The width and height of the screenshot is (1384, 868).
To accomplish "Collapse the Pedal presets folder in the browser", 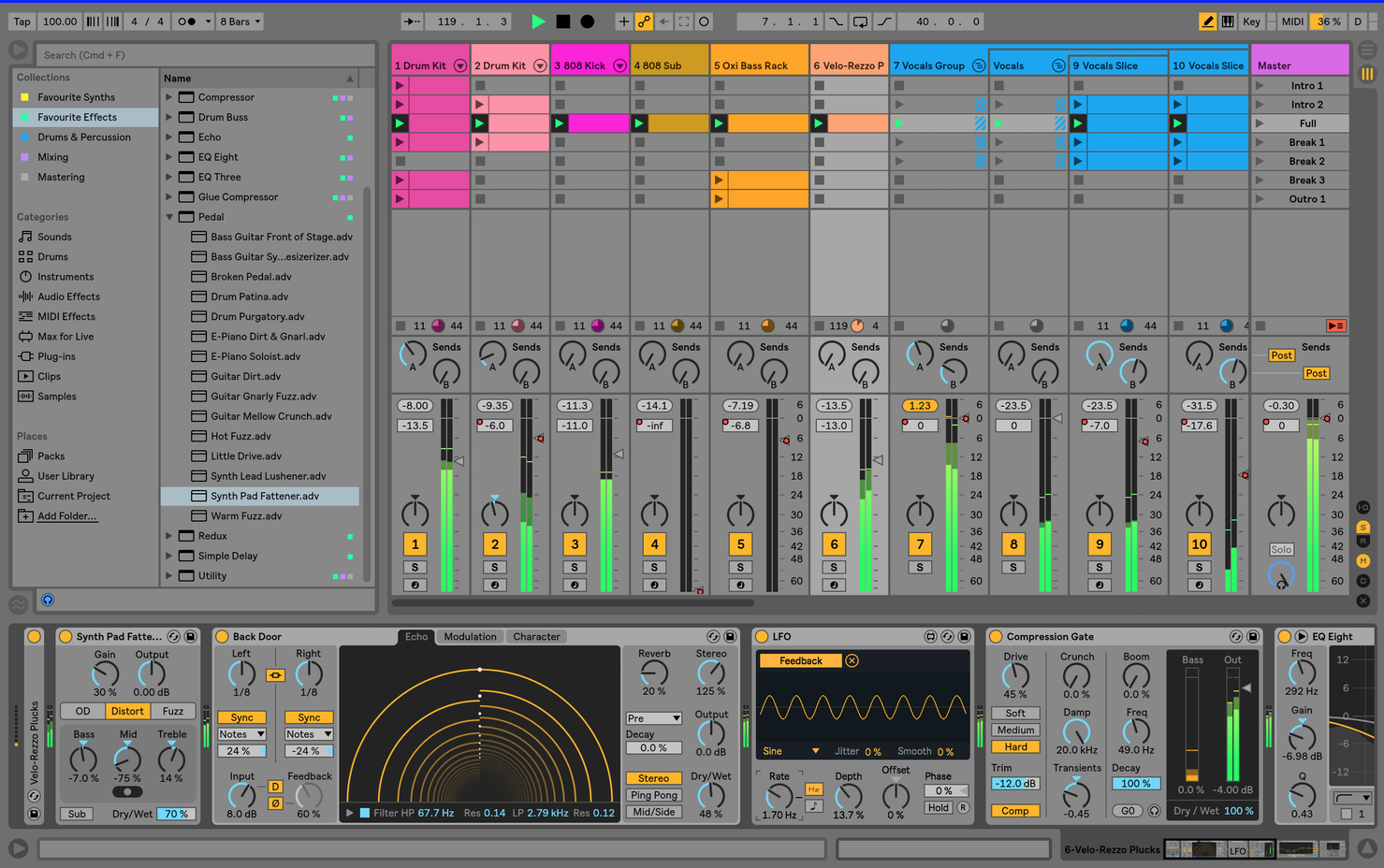I will point(169,216).
